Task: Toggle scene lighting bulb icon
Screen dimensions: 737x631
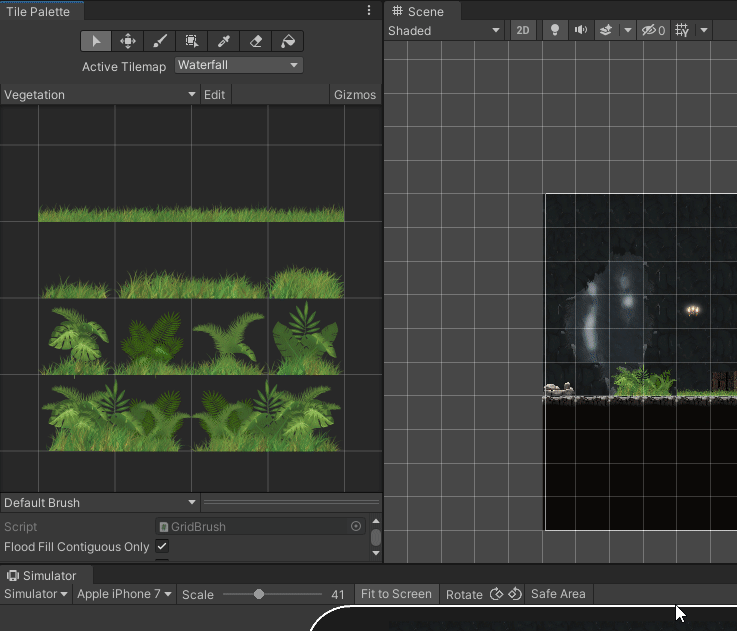Action: (554, 30)
